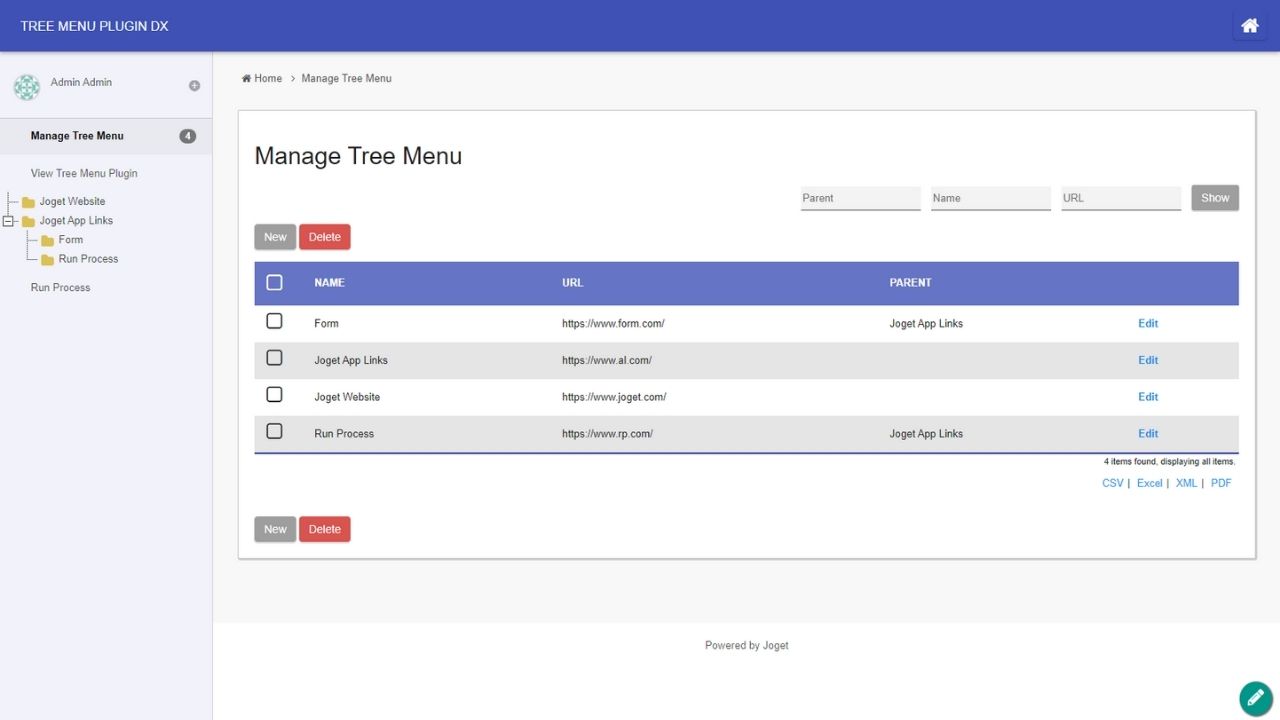Screen dimensions: 1280x720
Task: Open View Tree Menu Plugin in sidebar
Action: pos(84,173)
